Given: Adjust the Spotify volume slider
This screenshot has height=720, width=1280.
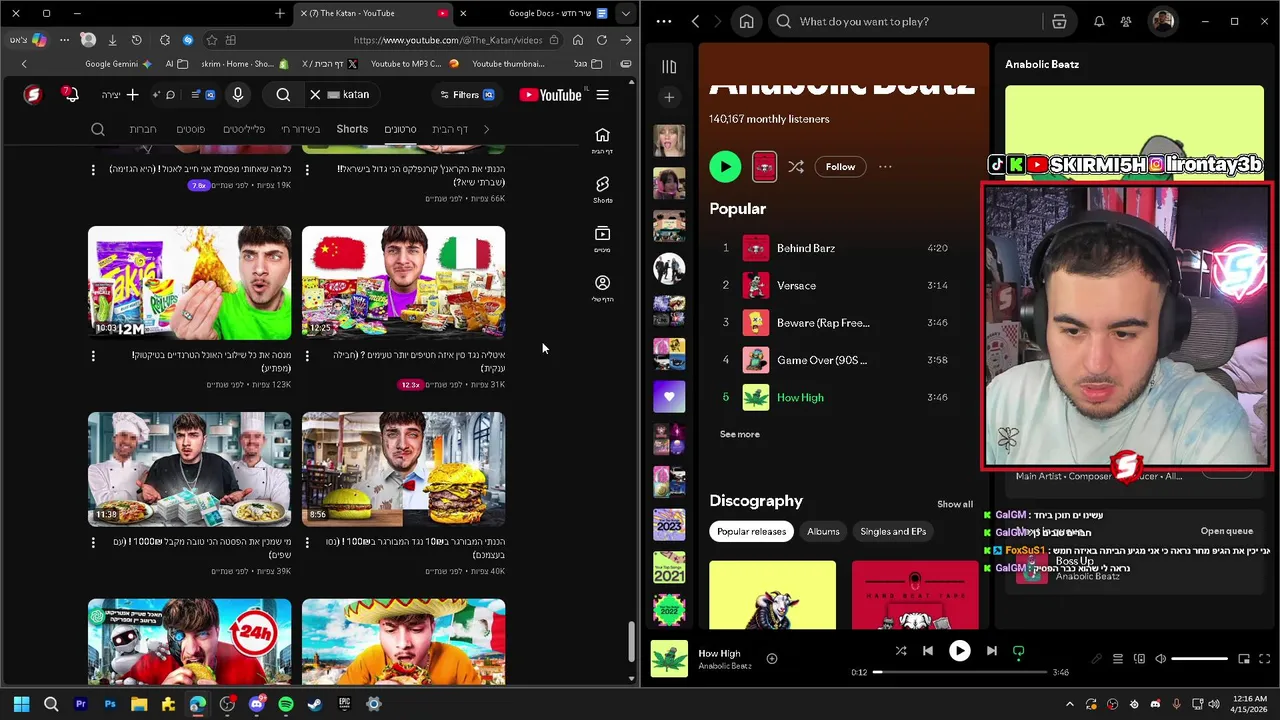Looking at the screenshot, I should (1199, 659).
